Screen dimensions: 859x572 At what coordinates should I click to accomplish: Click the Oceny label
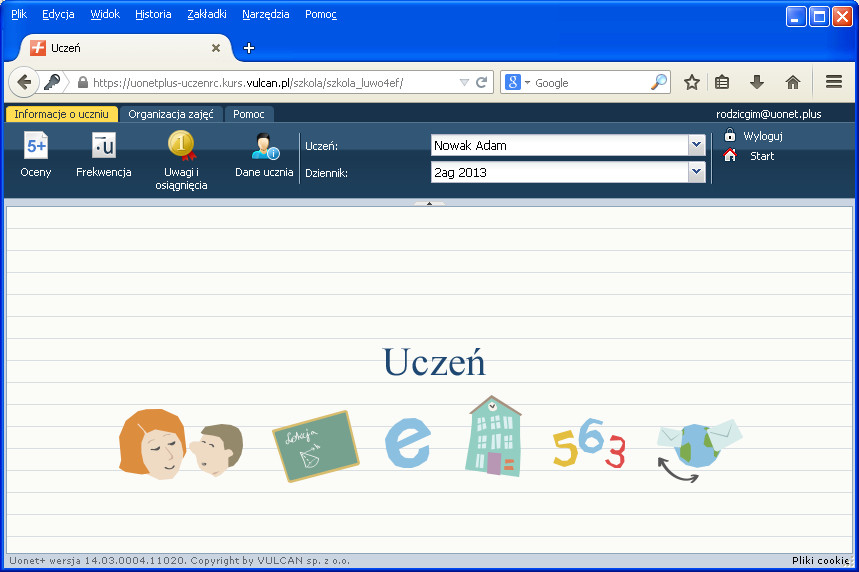36,172
